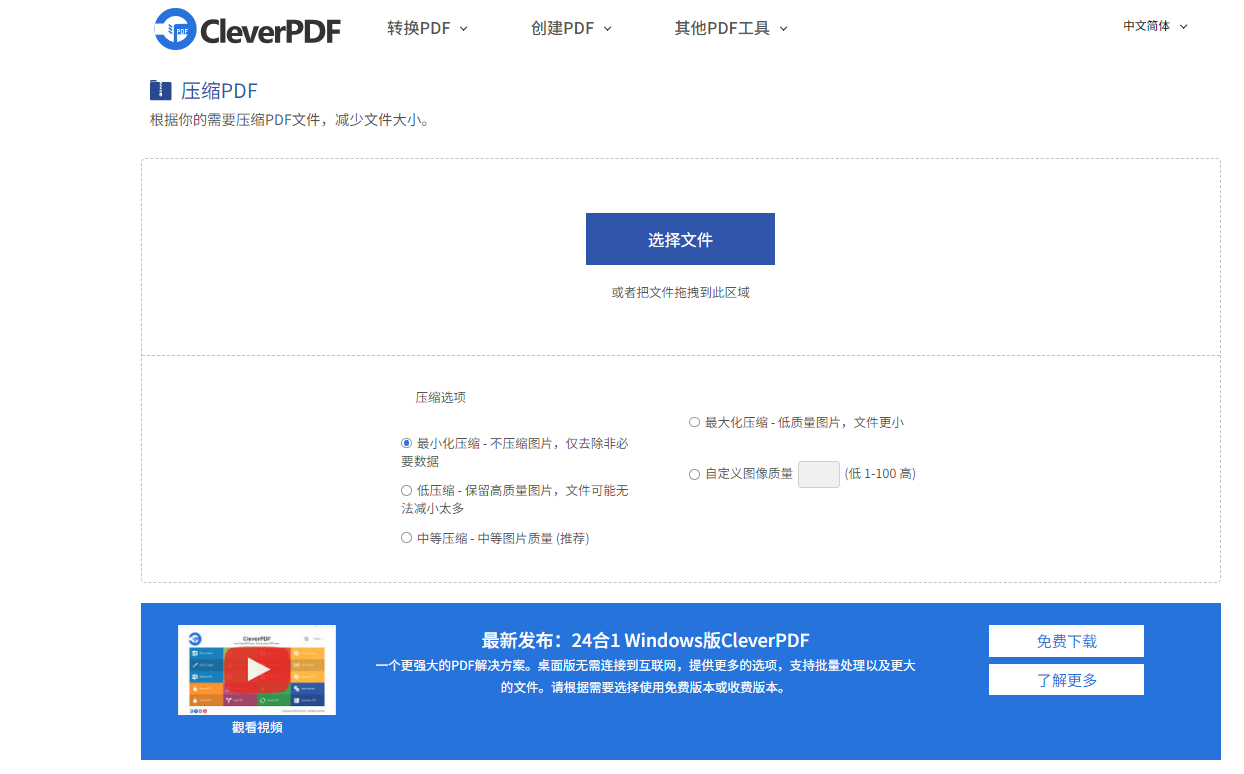
Task: Expand the 其他PDF工具 dropdown
Action: (731, 28)
